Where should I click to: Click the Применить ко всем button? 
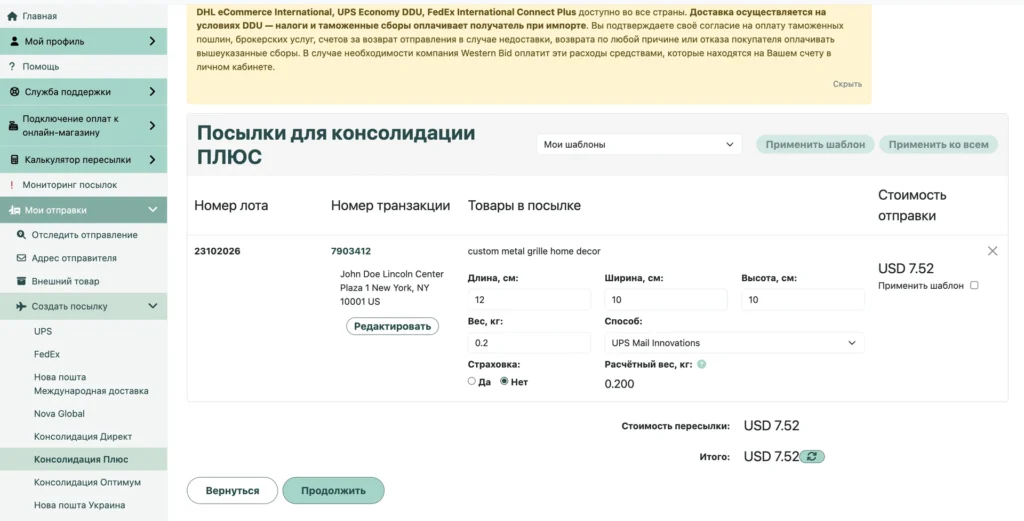click(x=938, y=144)
